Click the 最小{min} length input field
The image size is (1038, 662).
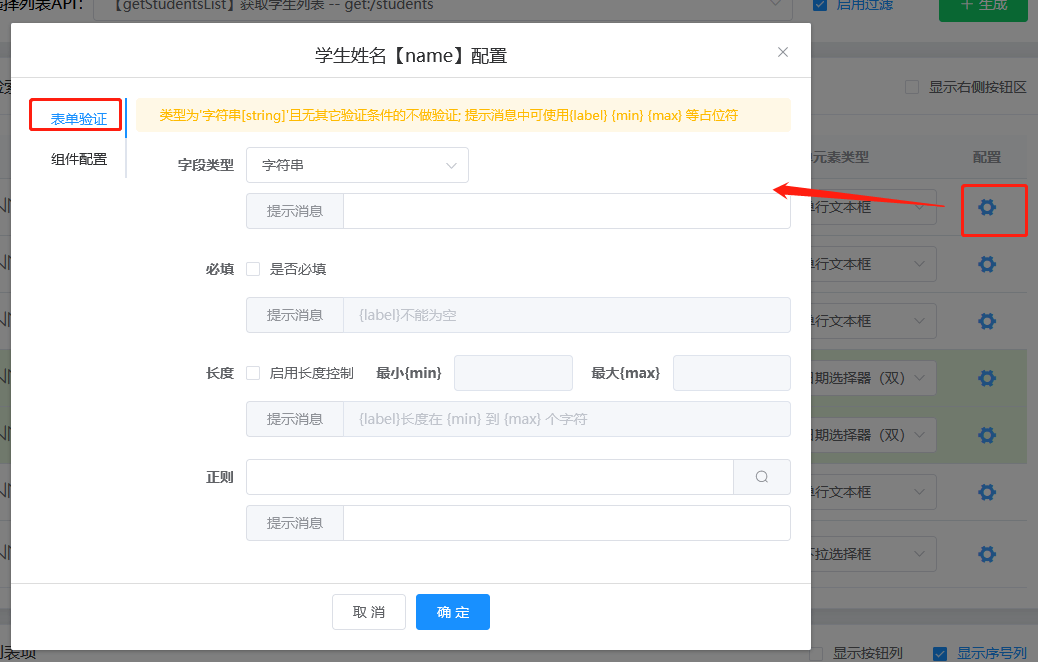[x=513, y=373]
